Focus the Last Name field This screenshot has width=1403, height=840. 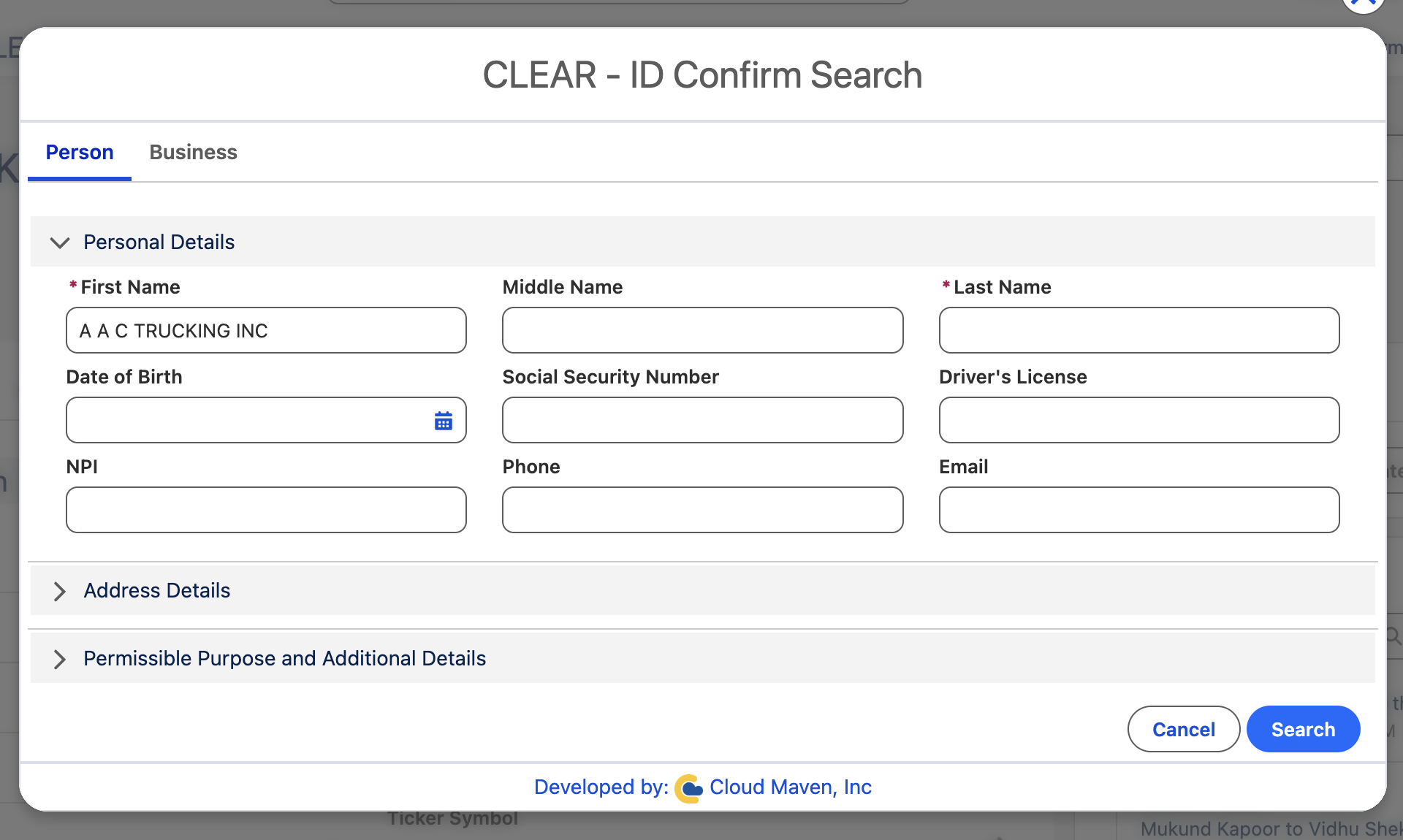pos(1139,330)
